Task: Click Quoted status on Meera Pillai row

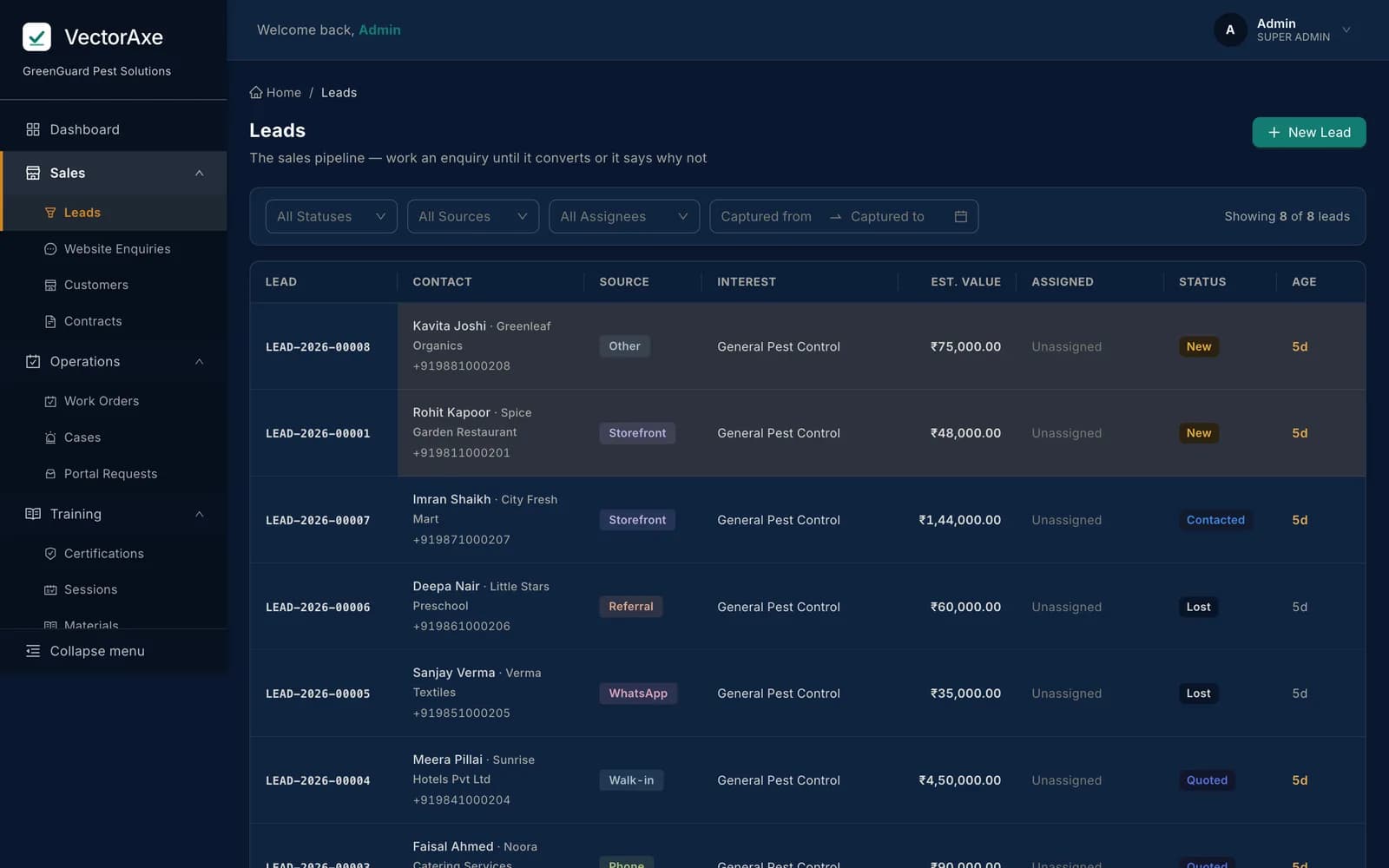Action: 1207,780
